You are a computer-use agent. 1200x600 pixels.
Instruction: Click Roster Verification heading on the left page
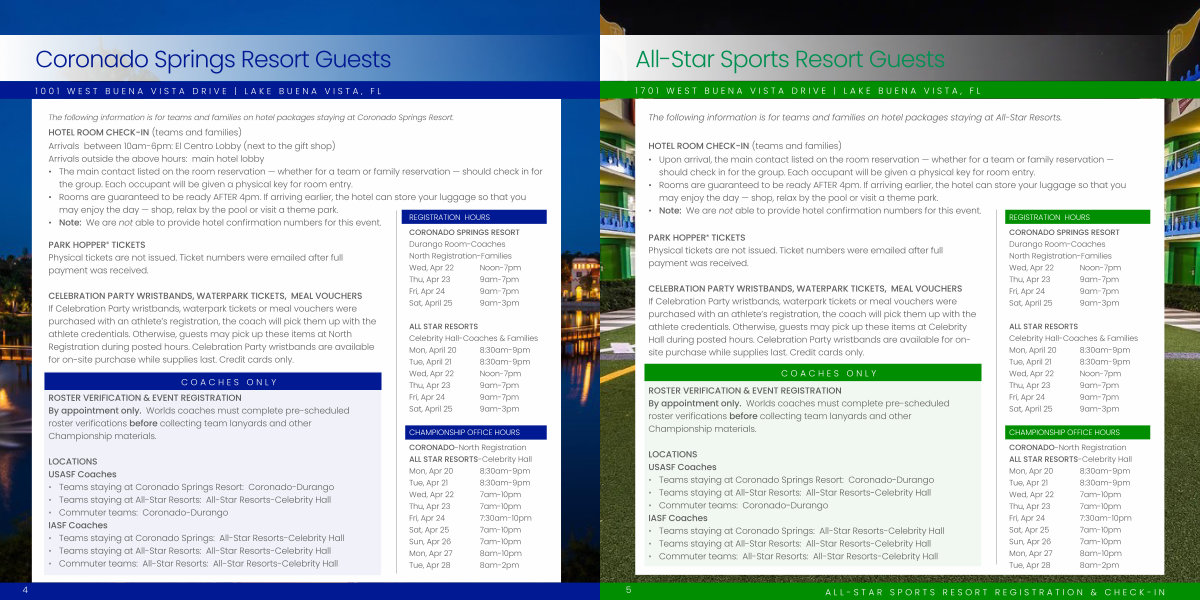145,398
